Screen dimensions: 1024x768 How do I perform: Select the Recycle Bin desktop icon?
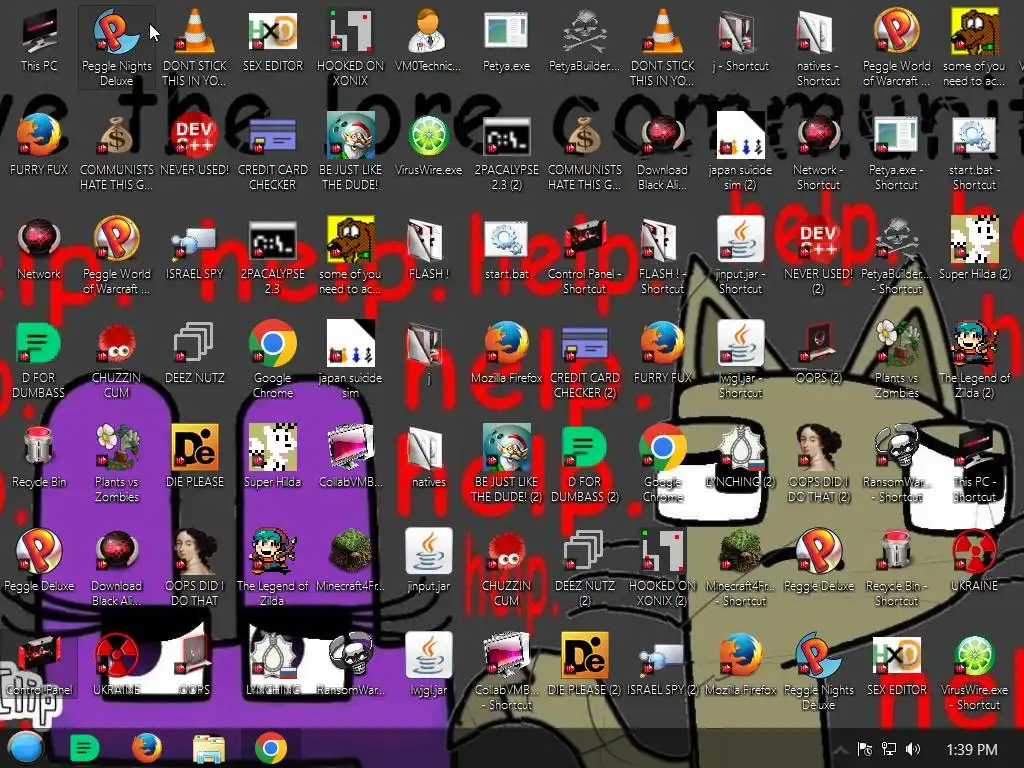point(39,456)
